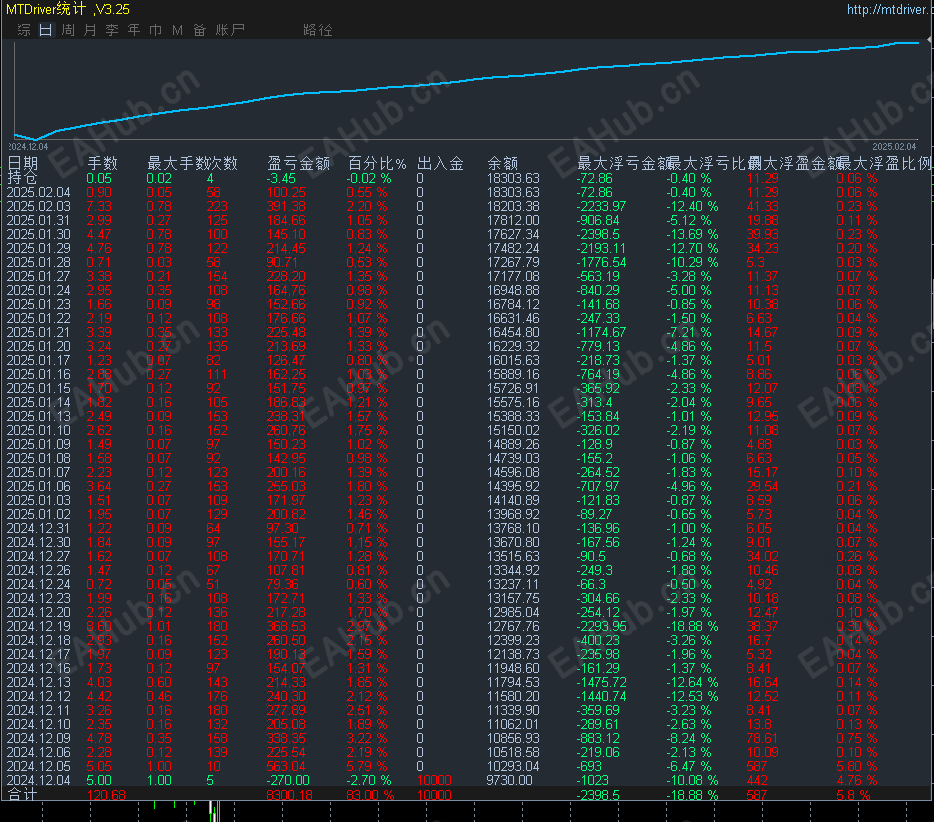Switch to the 月 monthly tab

(90, 30)
